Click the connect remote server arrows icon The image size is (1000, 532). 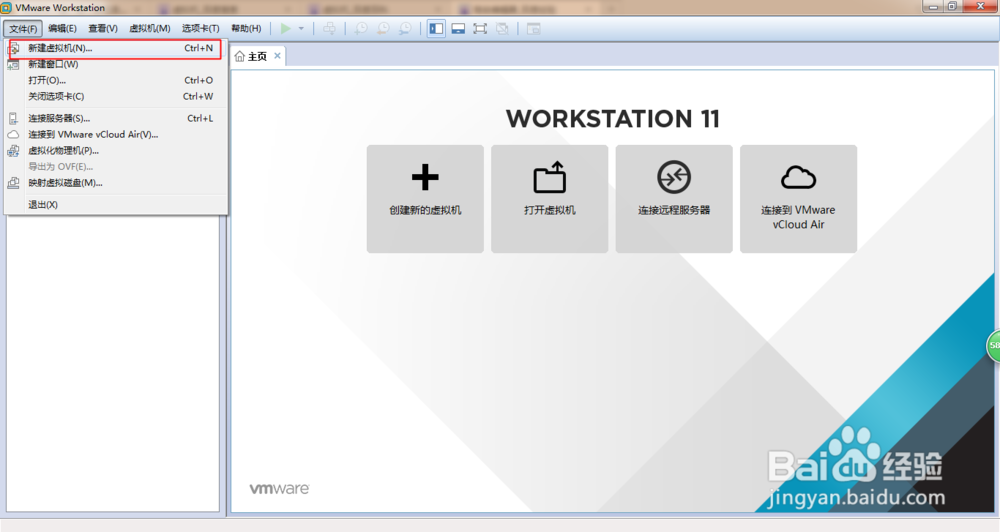coord(674,177)
